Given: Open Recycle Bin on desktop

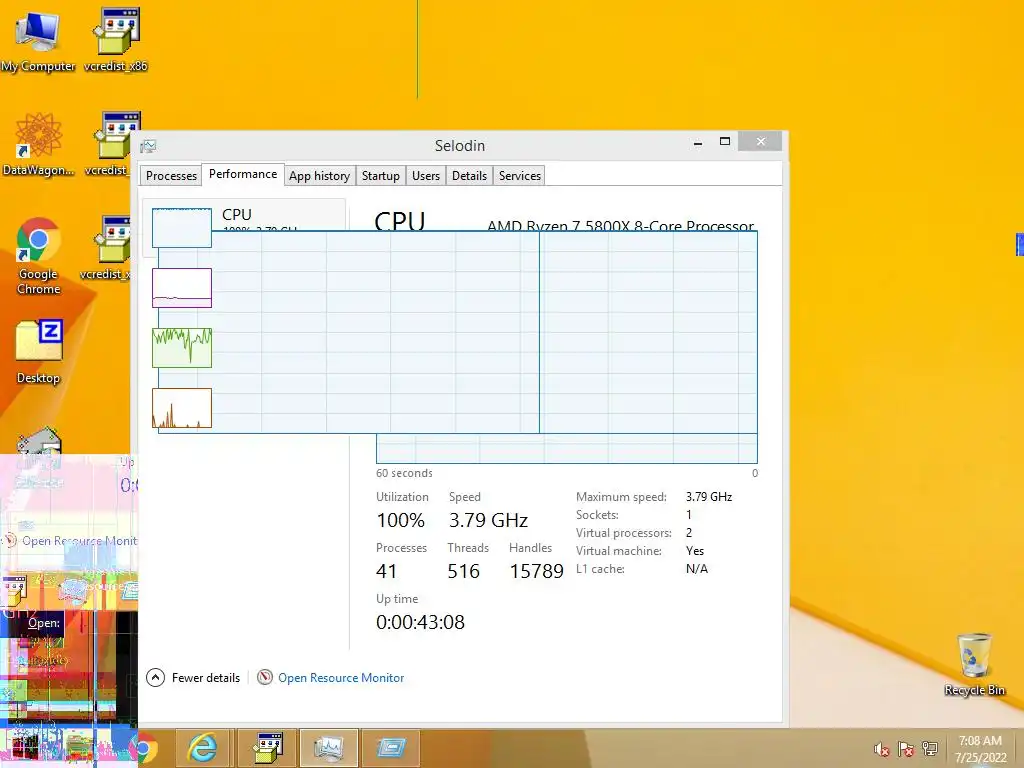Looking at the screenshot, I should [x=974, y=665].
